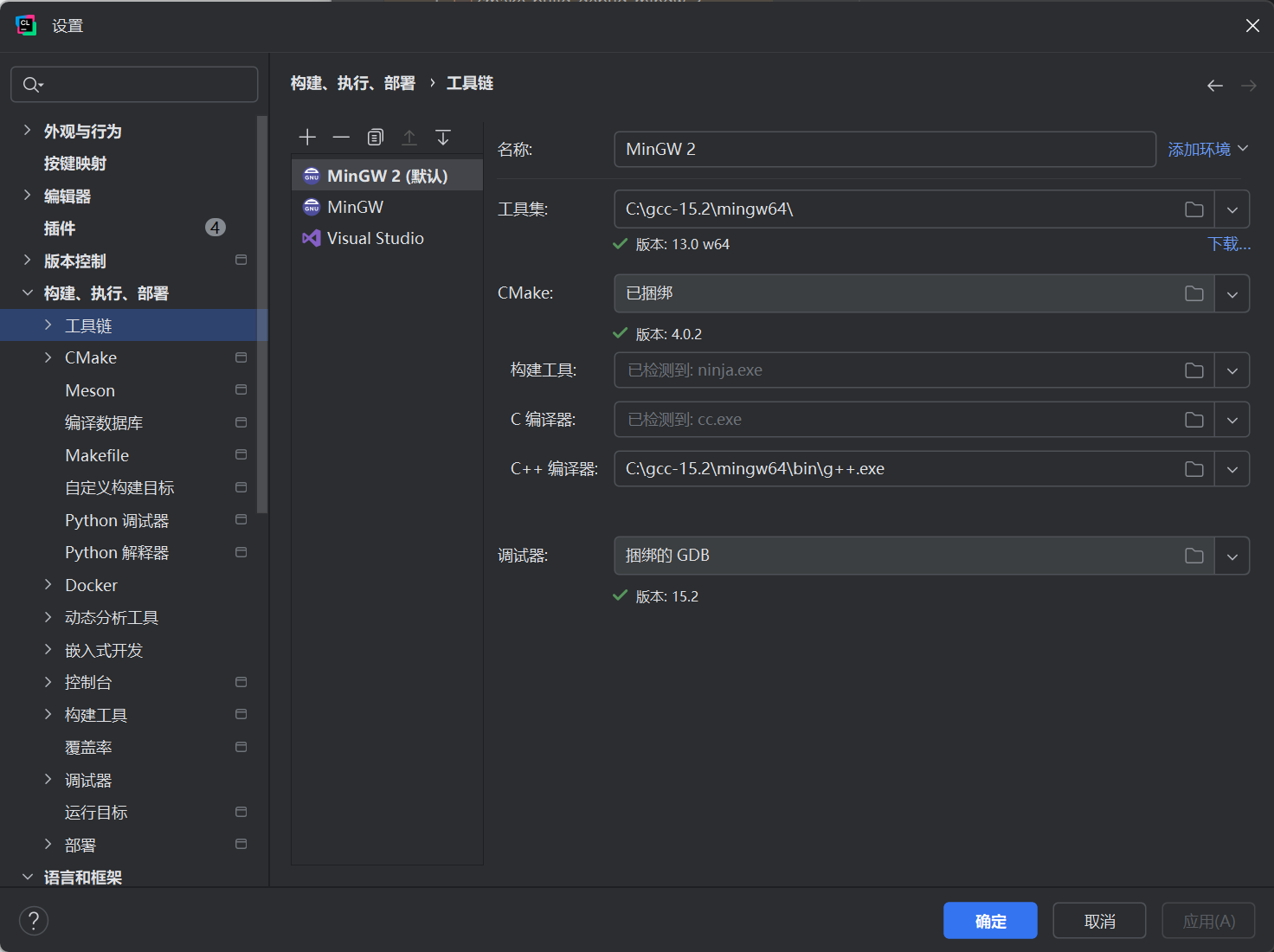Click project-level icon beside CMake

[x=241, y=357]
